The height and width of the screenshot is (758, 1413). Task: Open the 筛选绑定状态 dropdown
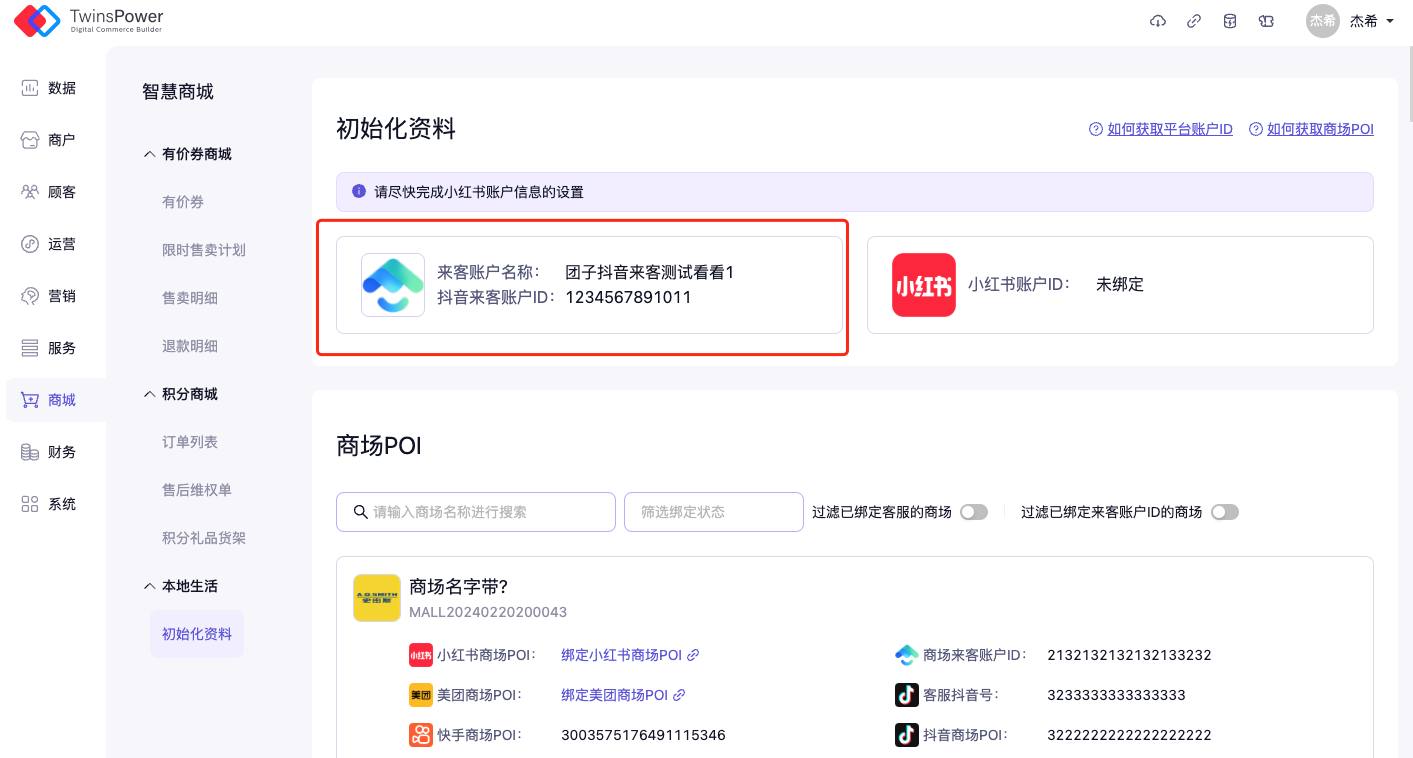[713, 512]
